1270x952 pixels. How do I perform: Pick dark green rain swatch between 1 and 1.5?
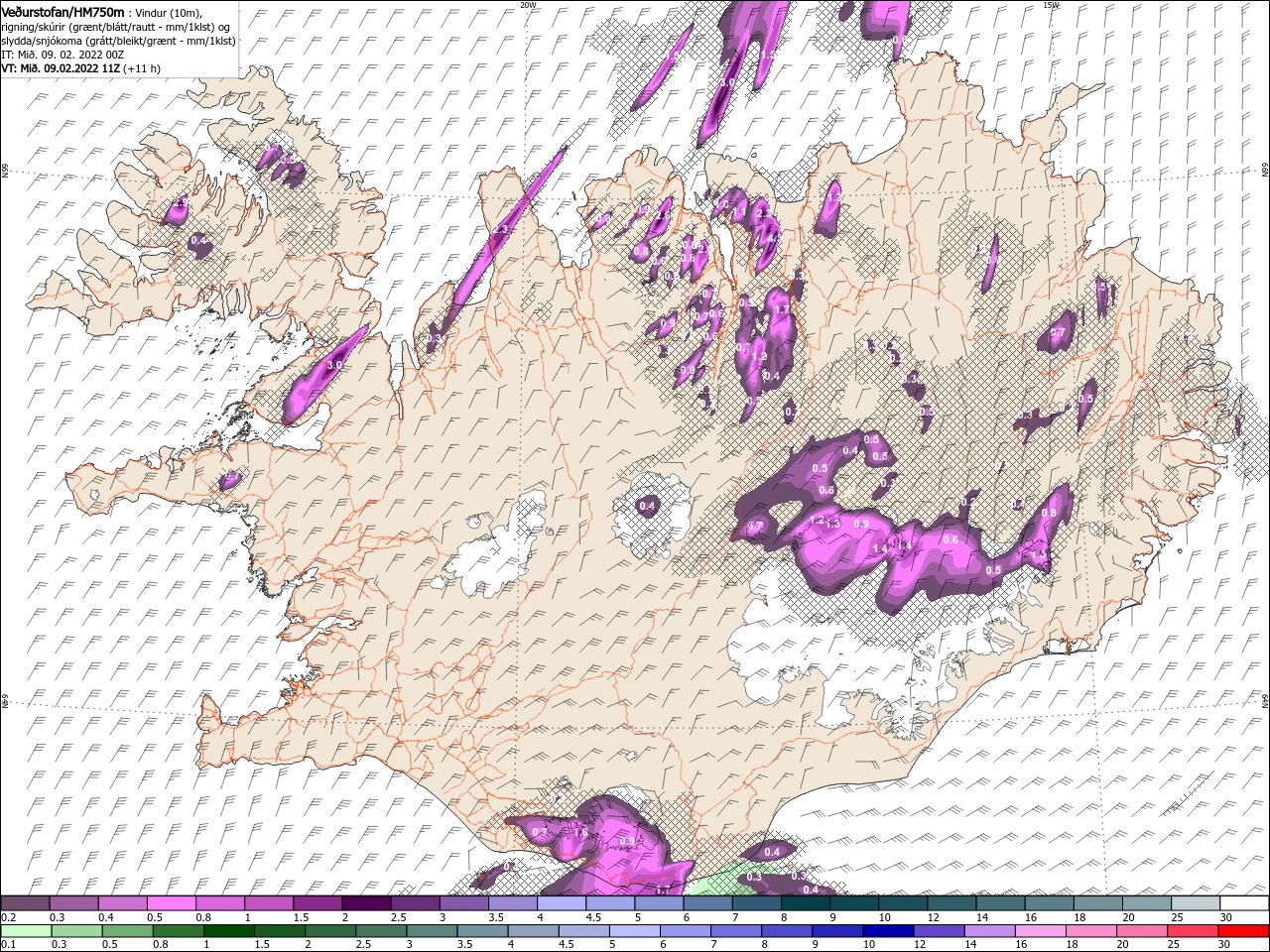click(228, 931)
